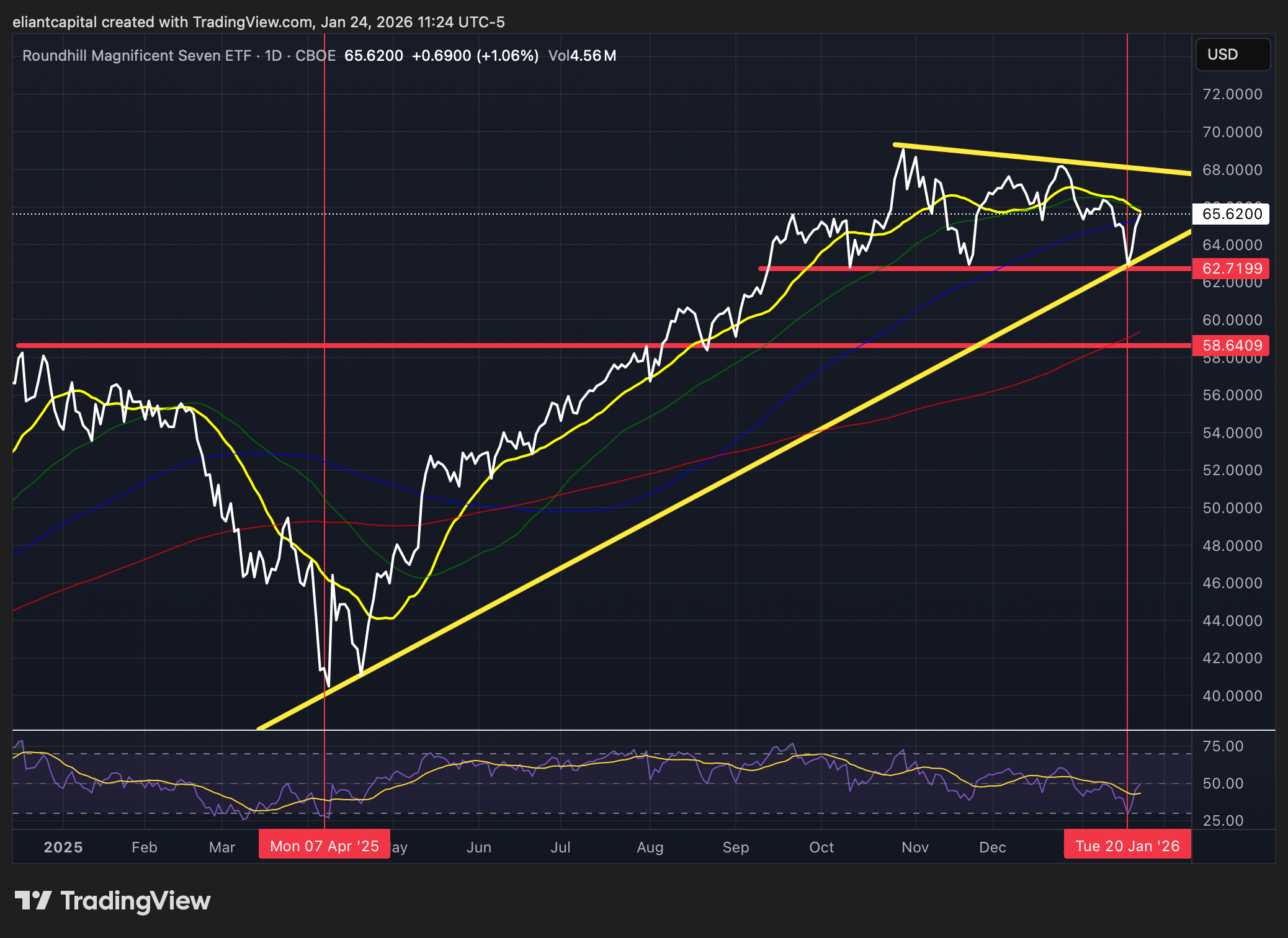Click the Mon 07 Apr '25 date marker
The width and height of the screenshot is (1288, 938).
pos(324,846)
